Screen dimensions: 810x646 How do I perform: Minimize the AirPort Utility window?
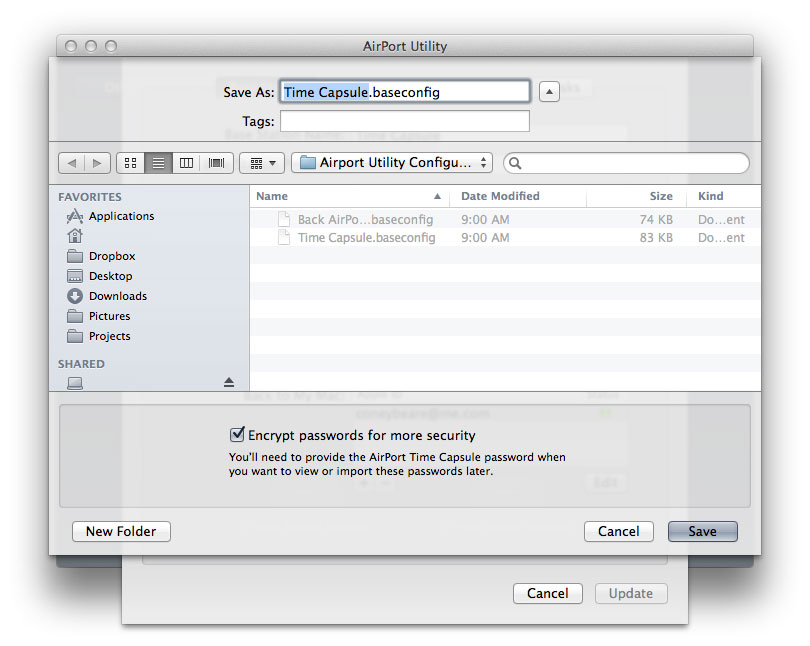91,46
